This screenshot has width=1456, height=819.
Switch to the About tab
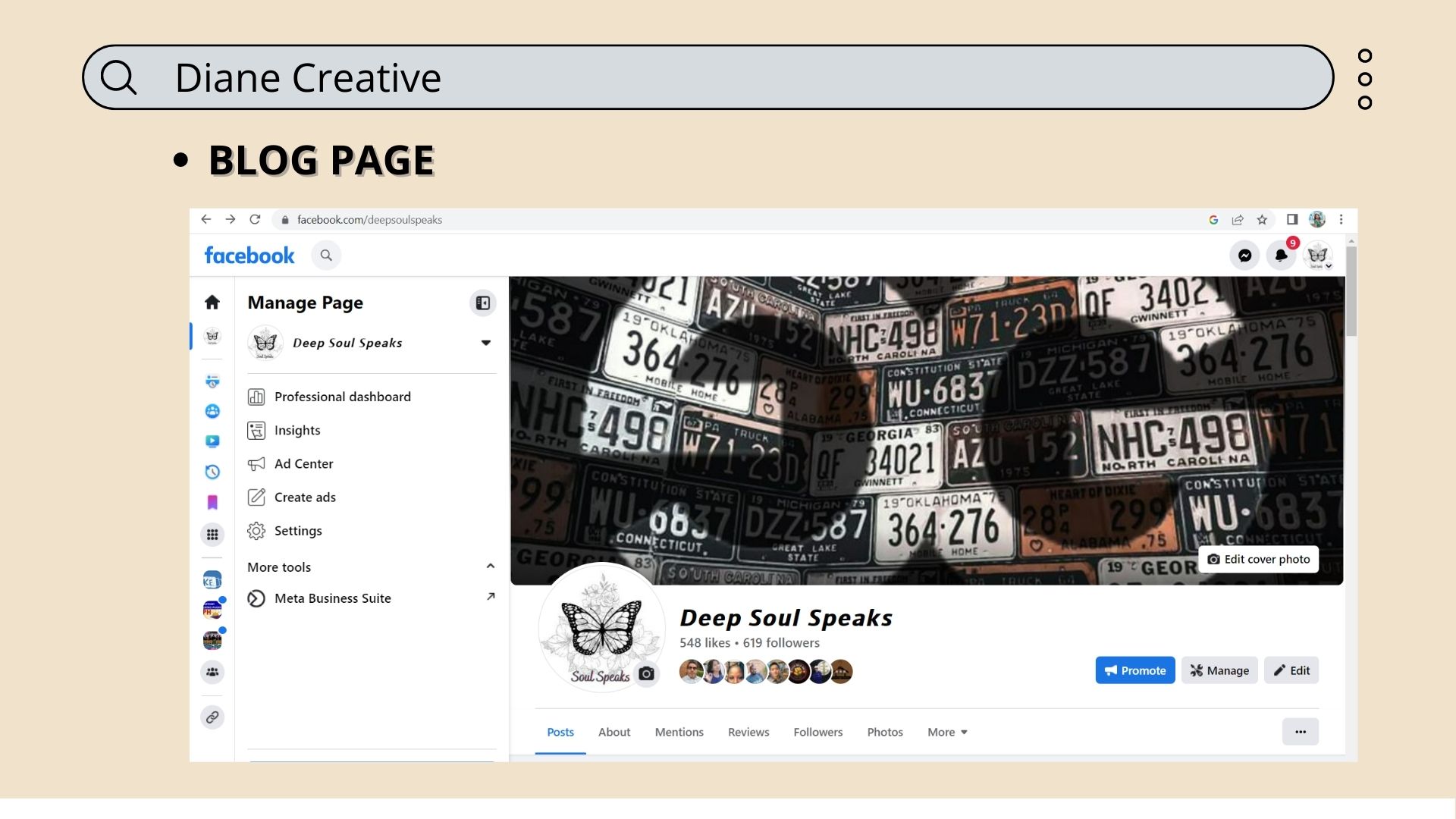coord(613,732)
